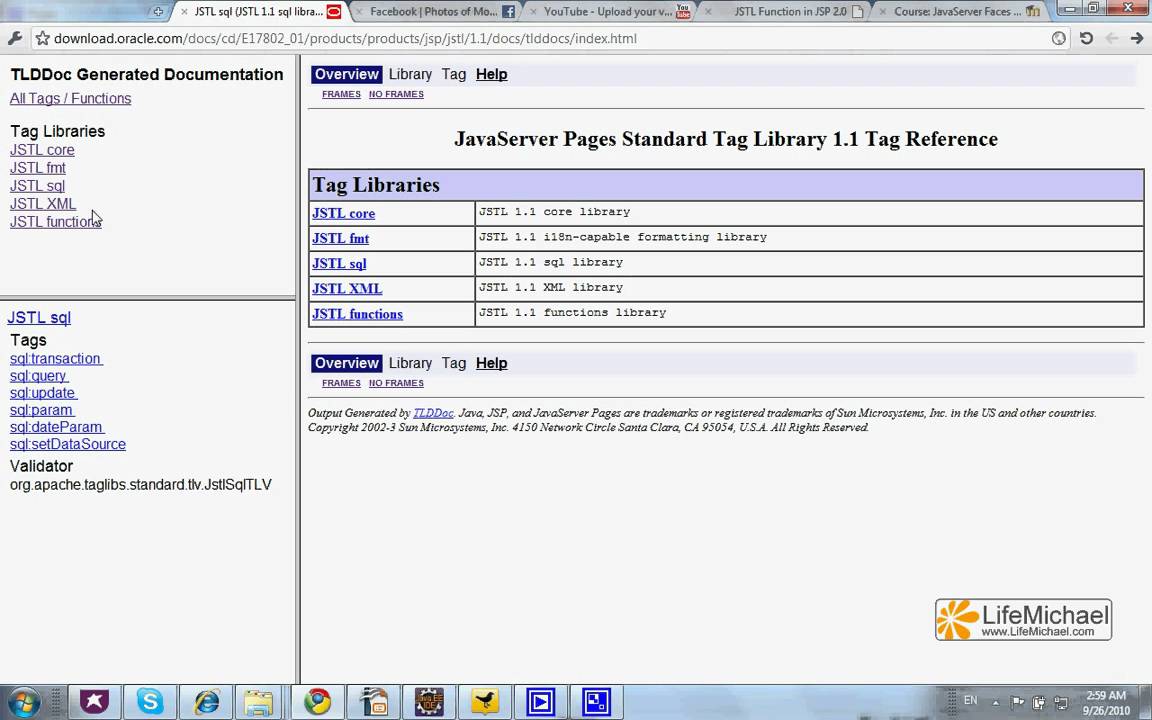Open the sql:setDataSource tag link
The width and height of the screenshot is (1152, 720).
click(68, 444)
